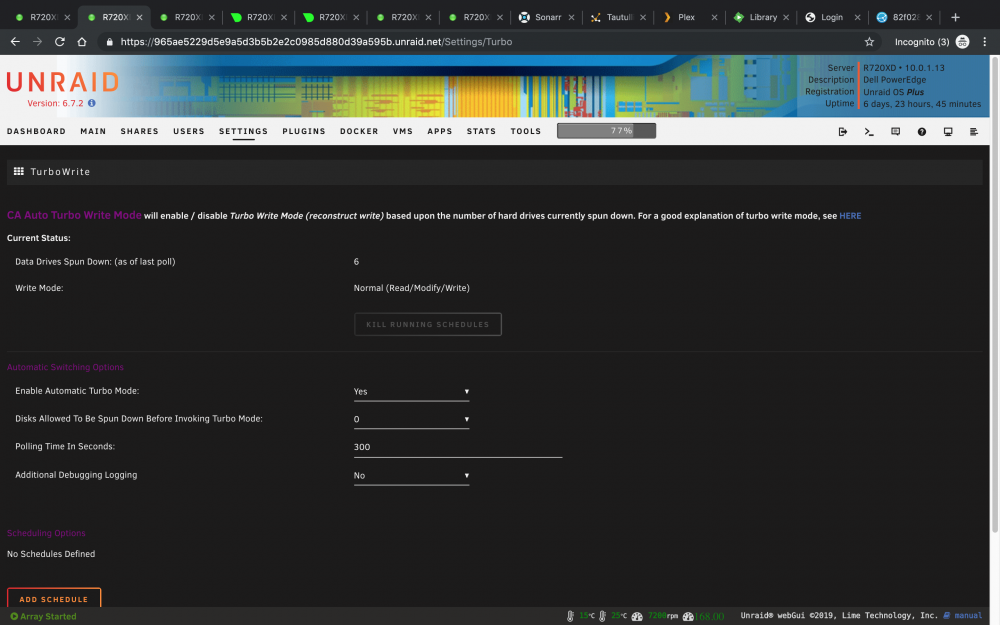
Task: Open a new browser tab with the plus icon
Action: (955, 17)
